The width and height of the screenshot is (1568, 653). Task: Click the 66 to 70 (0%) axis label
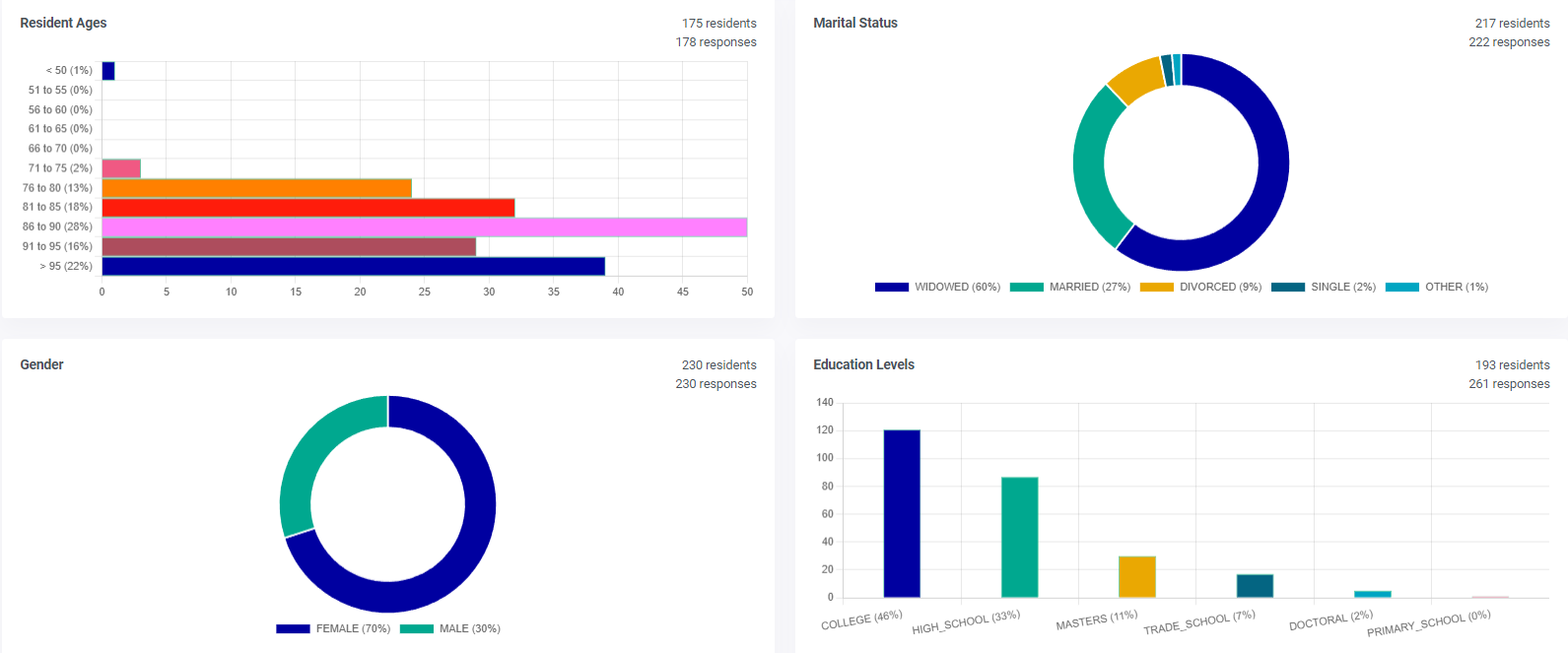[x=60, y=149]
